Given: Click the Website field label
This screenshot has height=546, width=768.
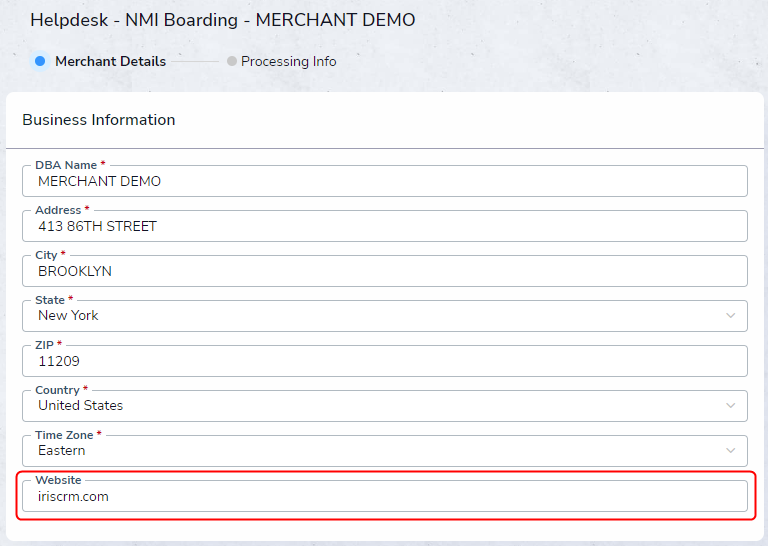Looking at the screenshot, I should tap(58, 480).
